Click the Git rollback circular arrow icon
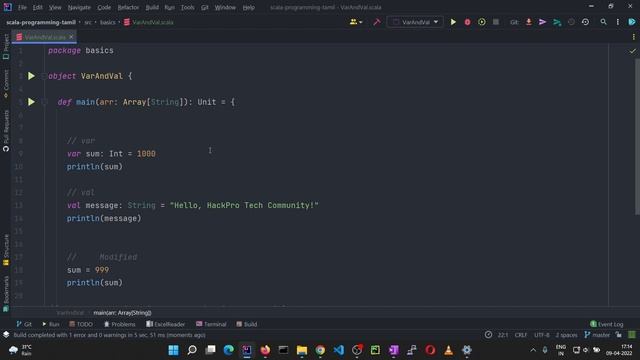640x360 pixels. pos(585,22)
